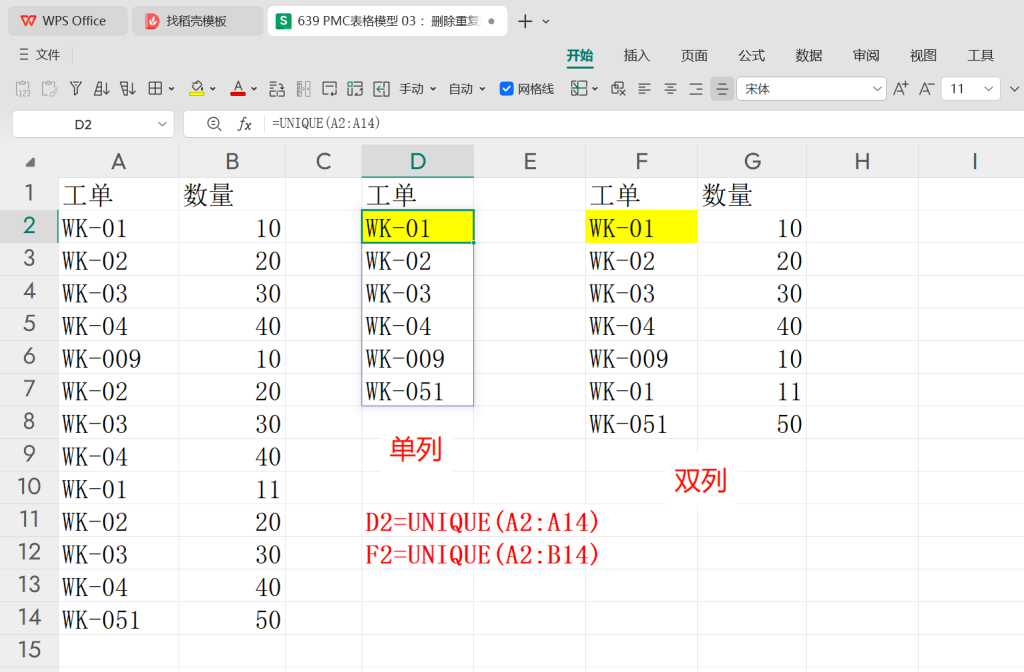1024x672 pixels.
Task: Open the borders dropdown arrow
Action: (172, 89)
